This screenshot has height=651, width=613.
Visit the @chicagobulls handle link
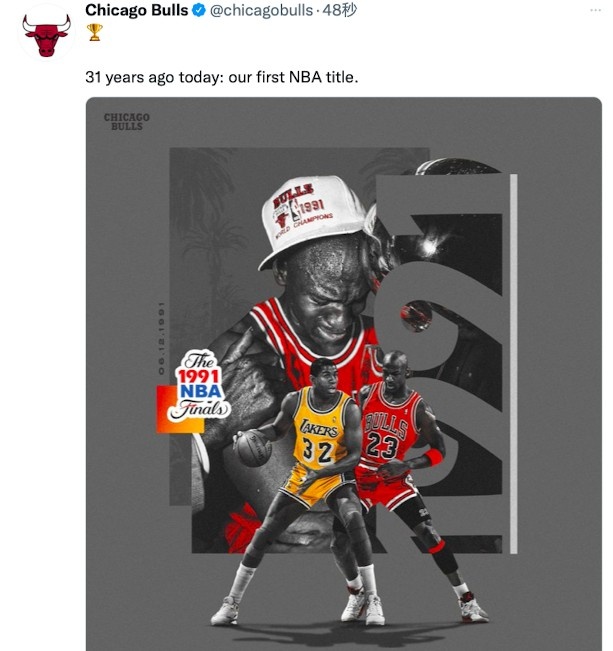tap(261, 10)
